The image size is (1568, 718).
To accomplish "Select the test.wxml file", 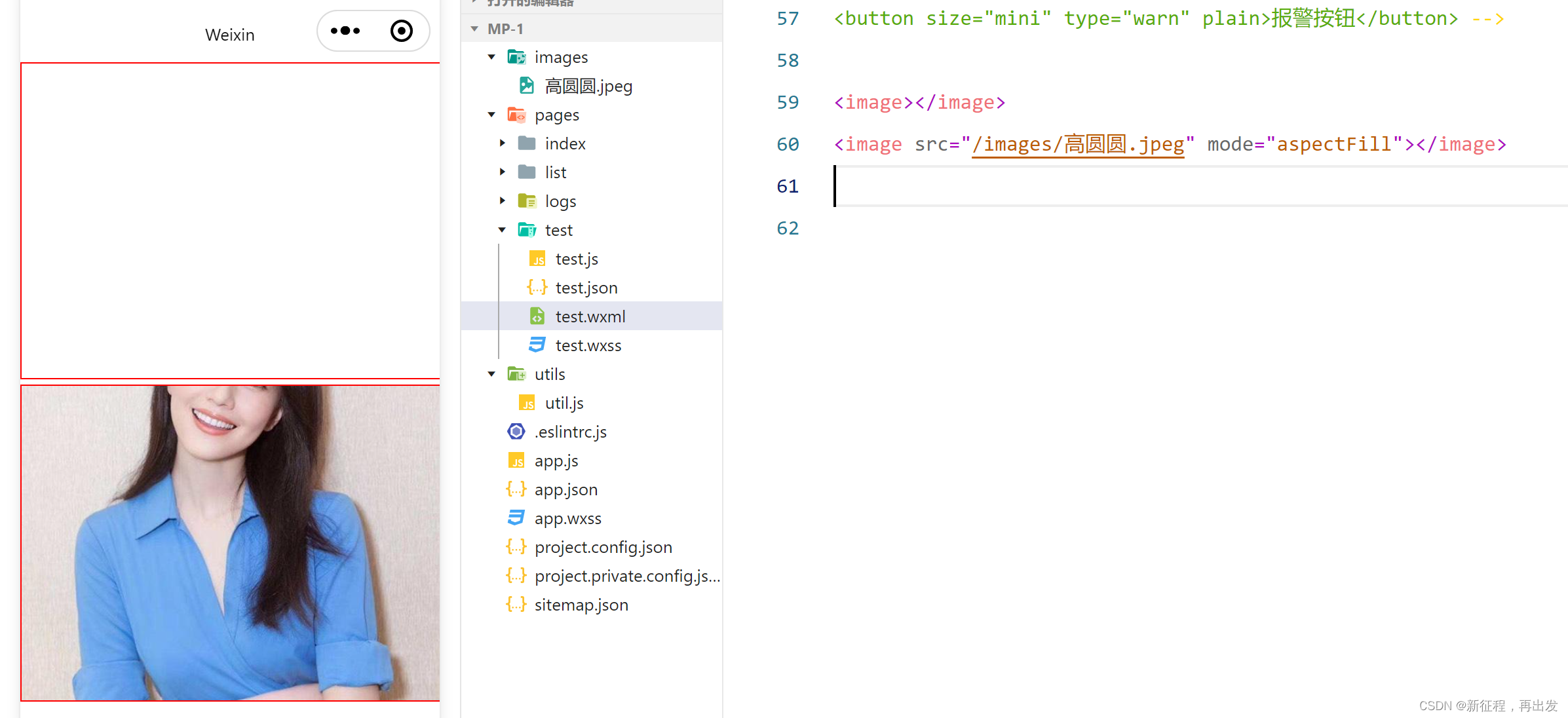I will coord(590,316).
